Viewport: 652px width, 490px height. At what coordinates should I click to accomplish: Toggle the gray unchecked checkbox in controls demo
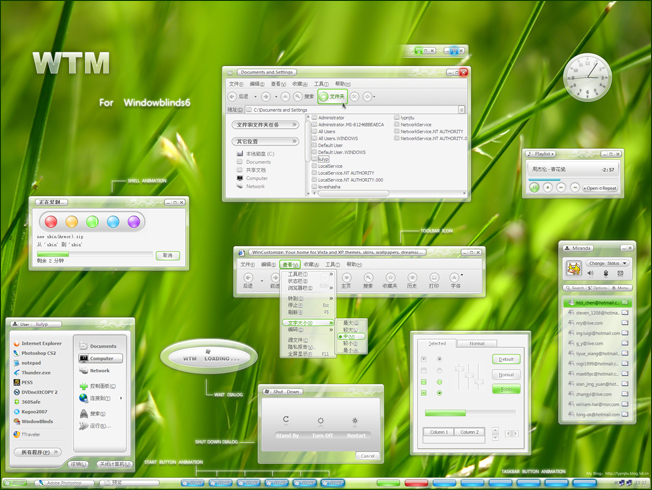[424, 370]
